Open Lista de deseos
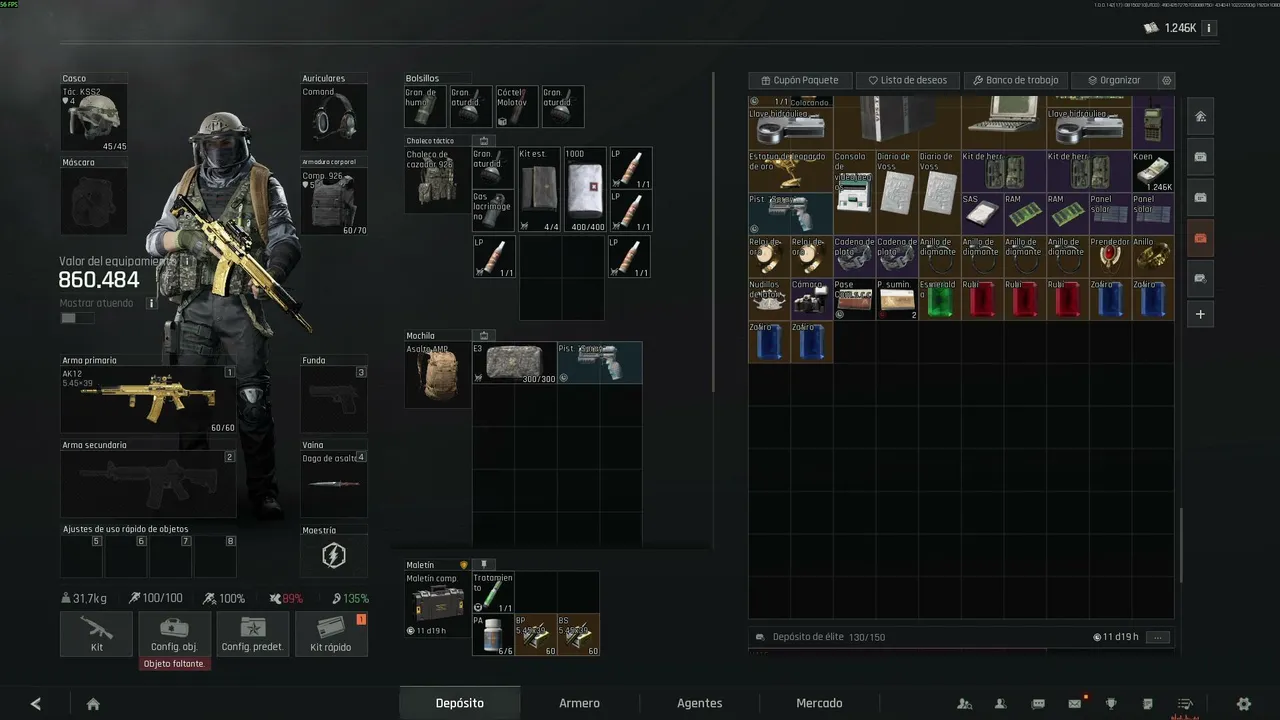This screenshot has height=720, width=1280. click(908, 80)
